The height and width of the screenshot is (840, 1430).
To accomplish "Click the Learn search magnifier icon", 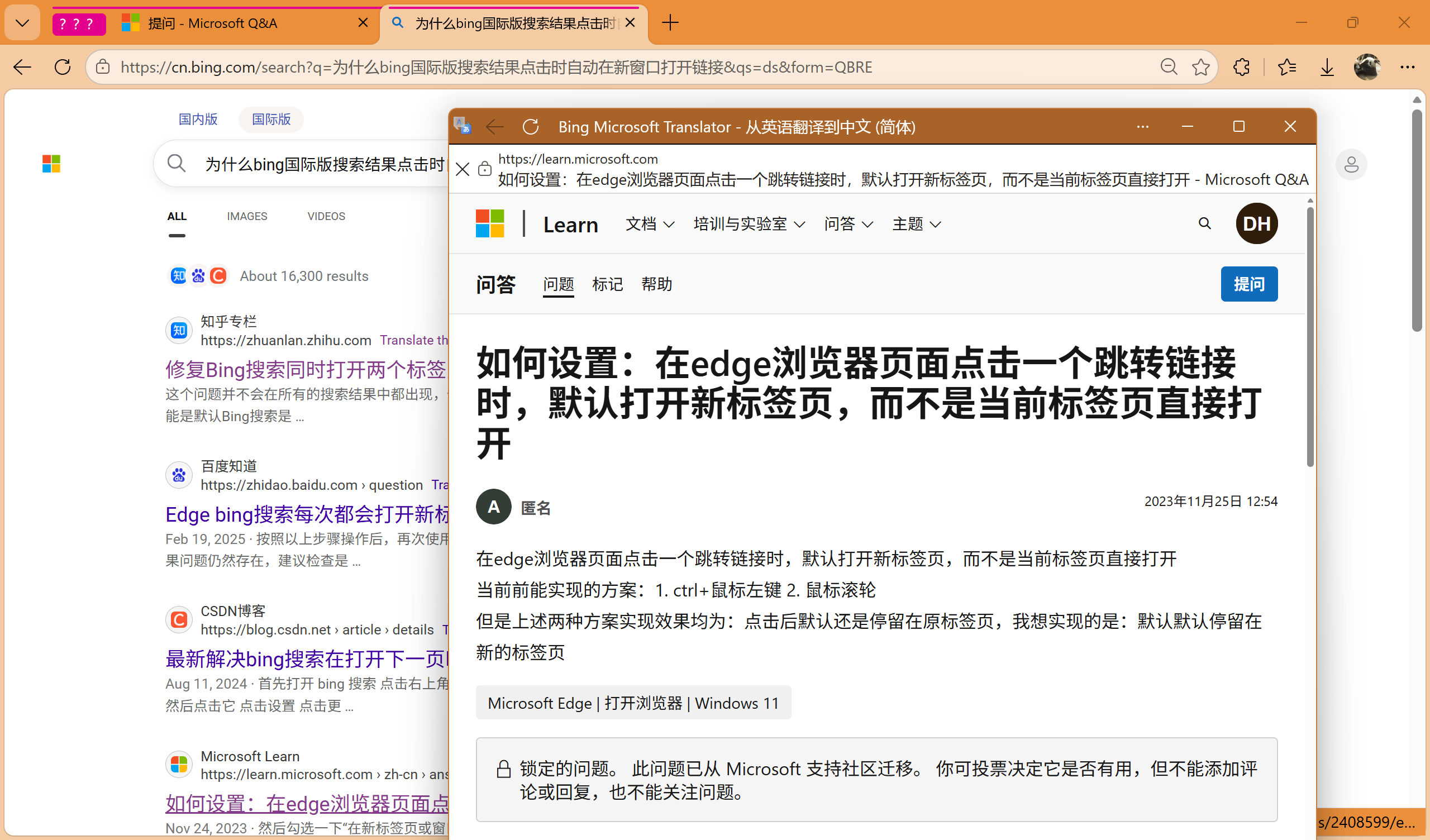I will (1205, 223).
